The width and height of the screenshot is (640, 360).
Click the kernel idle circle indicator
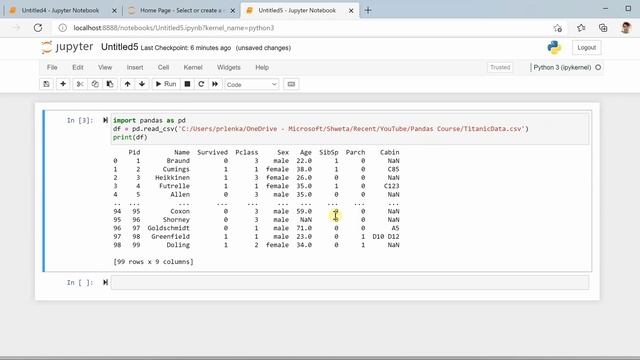(598, 67)
